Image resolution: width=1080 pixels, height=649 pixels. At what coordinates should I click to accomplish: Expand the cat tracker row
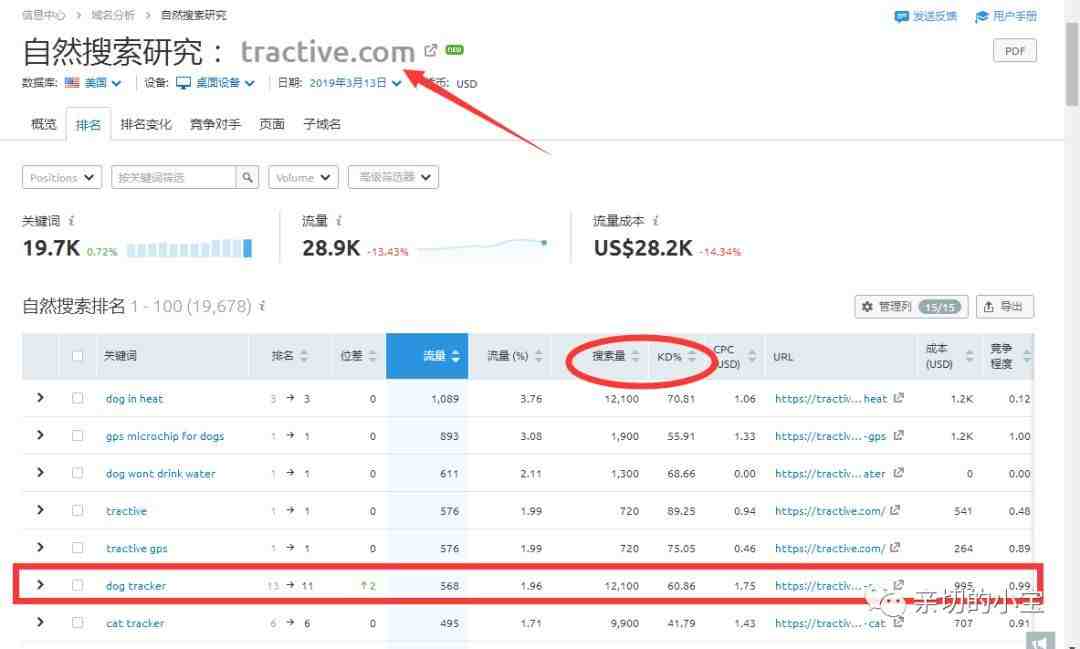tap(40, 622)
